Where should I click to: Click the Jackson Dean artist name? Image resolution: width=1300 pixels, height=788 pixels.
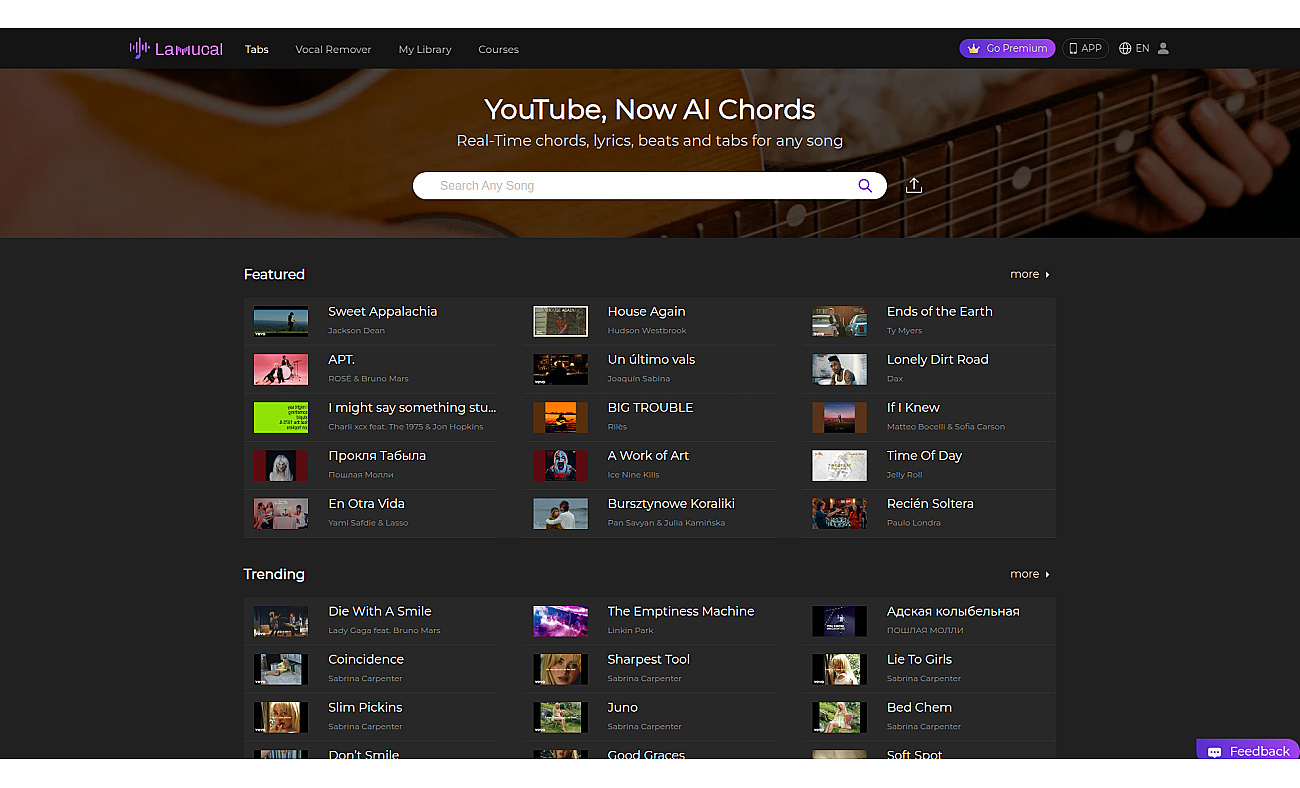(357, 331)
